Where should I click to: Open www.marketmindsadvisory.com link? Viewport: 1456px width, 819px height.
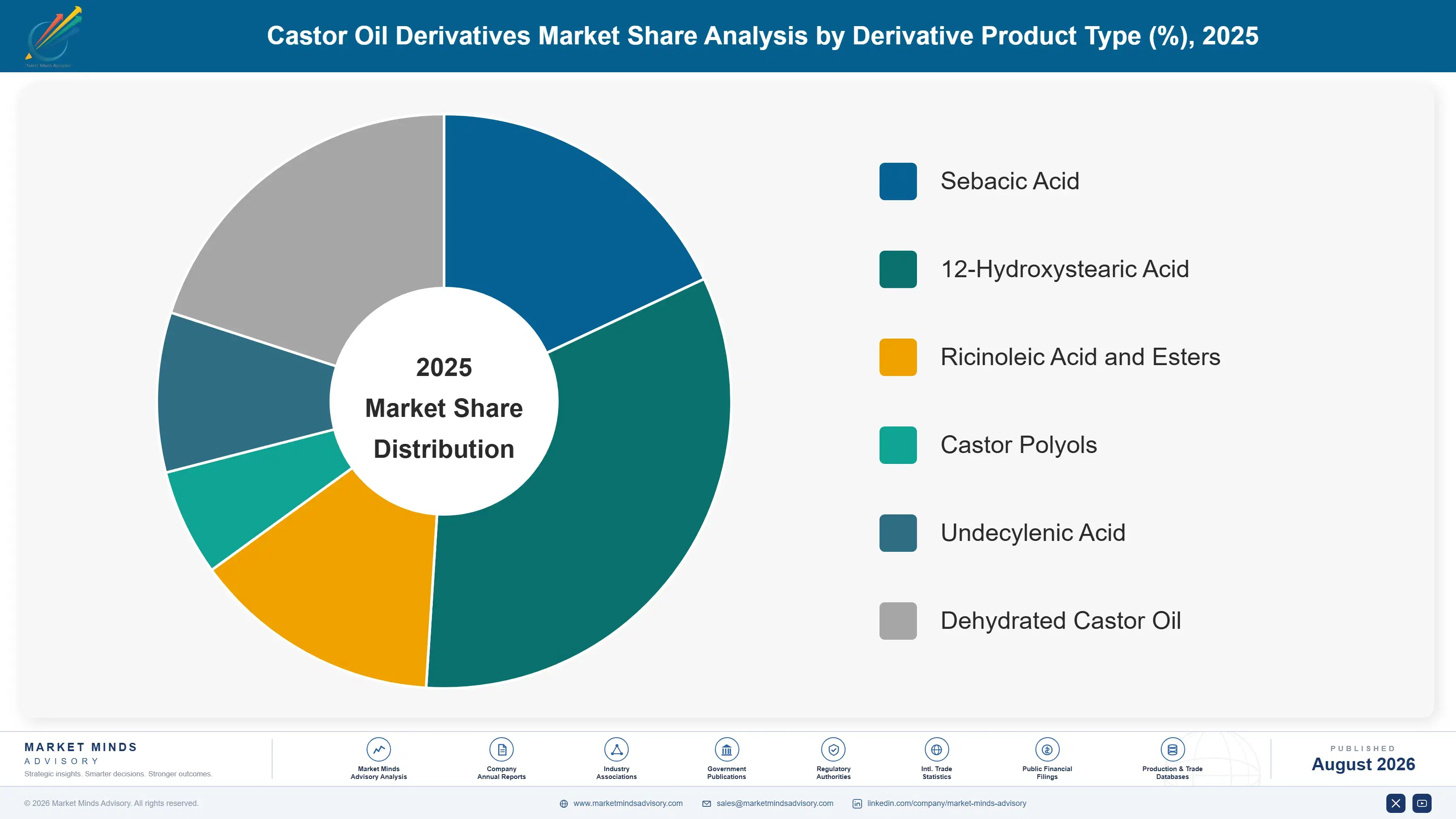[628, 803]
